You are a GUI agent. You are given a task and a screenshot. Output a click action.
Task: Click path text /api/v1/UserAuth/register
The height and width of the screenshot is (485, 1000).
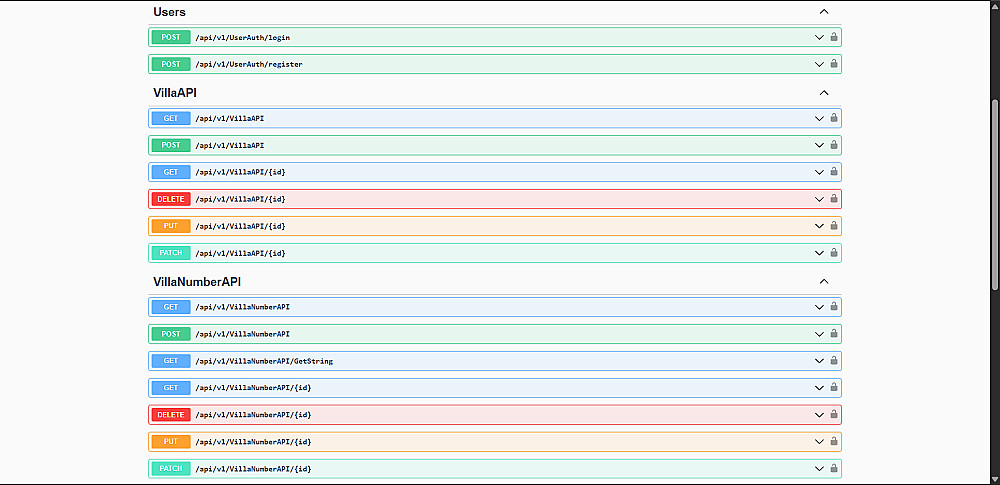click(x=249, y=64)
